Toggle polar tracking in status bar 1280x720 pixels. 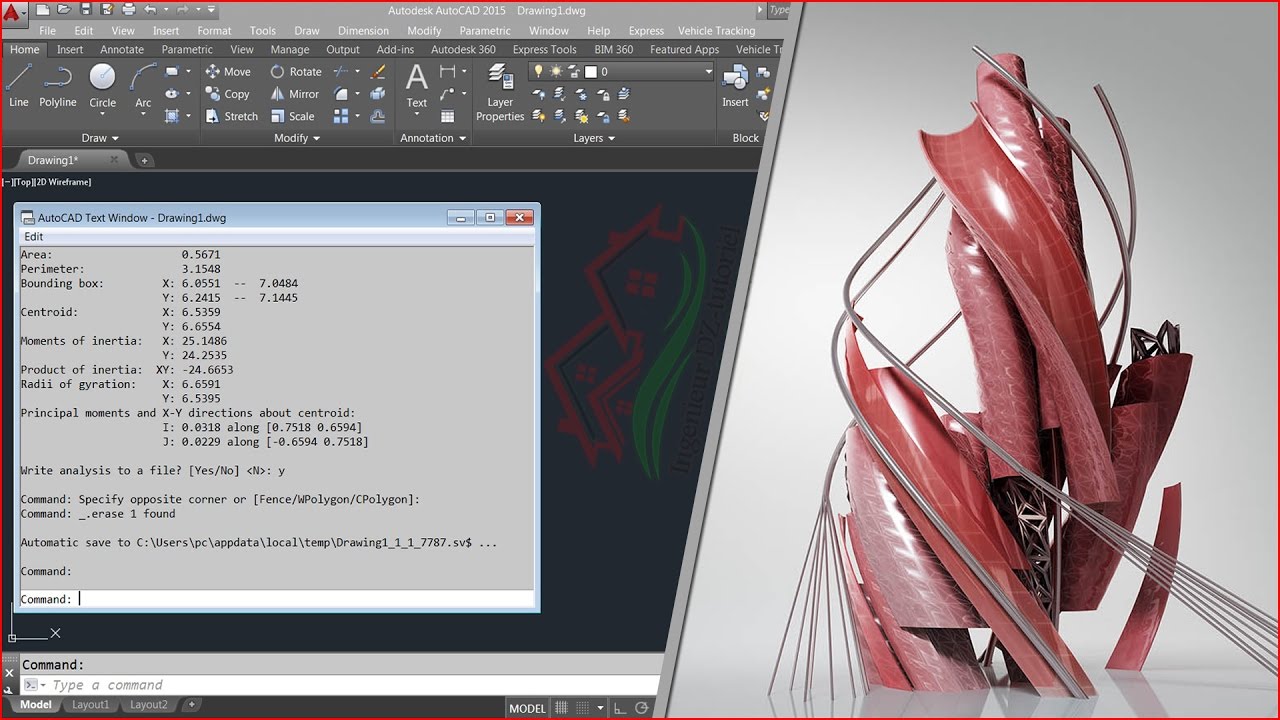tap(641, 708)
